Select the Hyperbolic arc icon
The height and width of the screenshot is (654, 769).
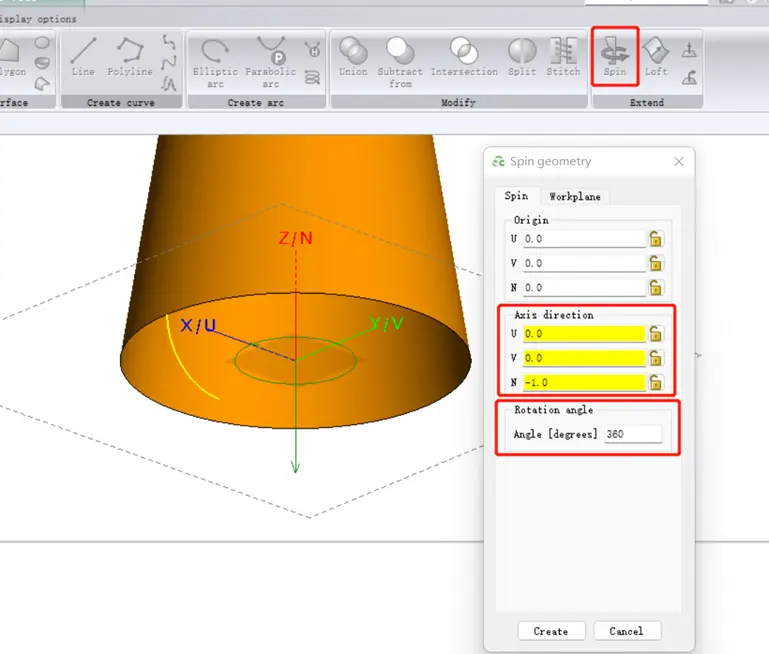coord(312,50)
